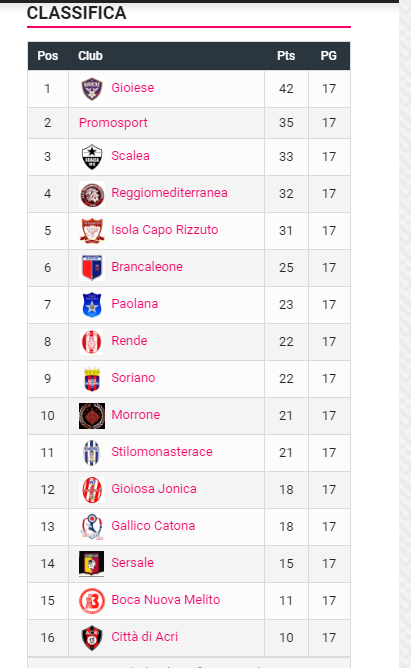Open the Città di Acri crest
The width and height of the screenshot is (411, 668).
click(92, 638)
